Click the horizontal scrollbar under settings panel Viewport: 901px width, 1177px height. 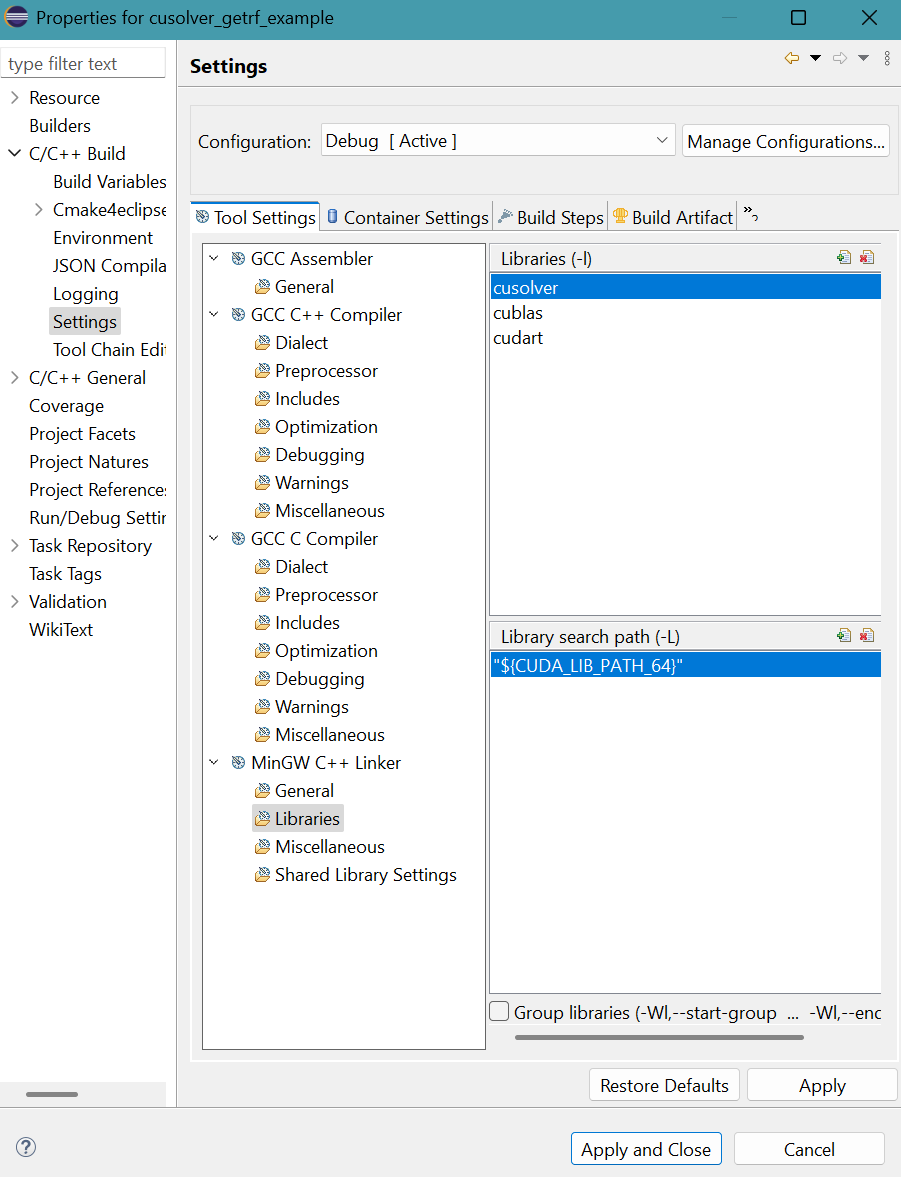pyautogui.click(x=659, y=1037)
